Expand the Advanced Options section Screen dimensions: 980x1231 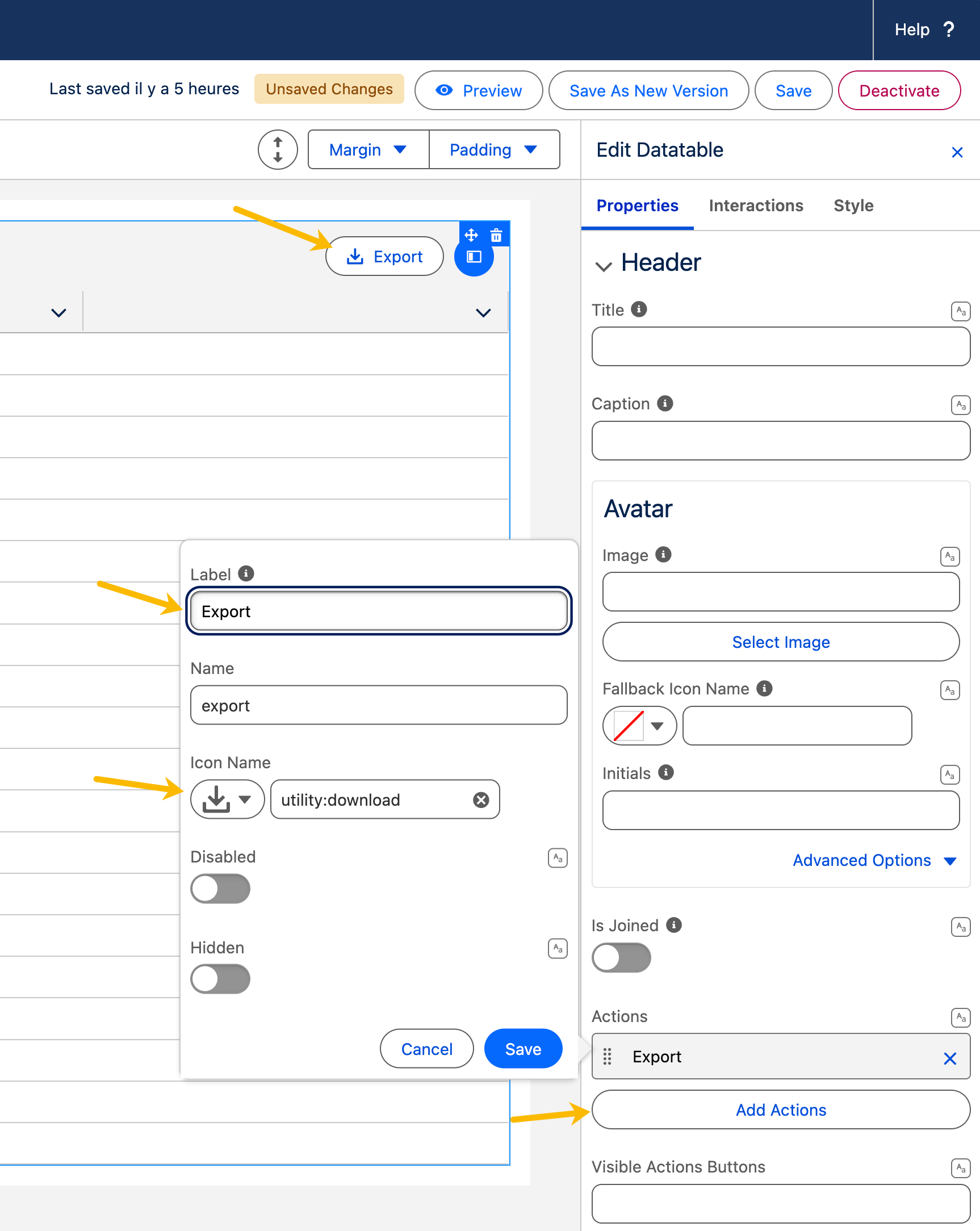tap(874, 860)
